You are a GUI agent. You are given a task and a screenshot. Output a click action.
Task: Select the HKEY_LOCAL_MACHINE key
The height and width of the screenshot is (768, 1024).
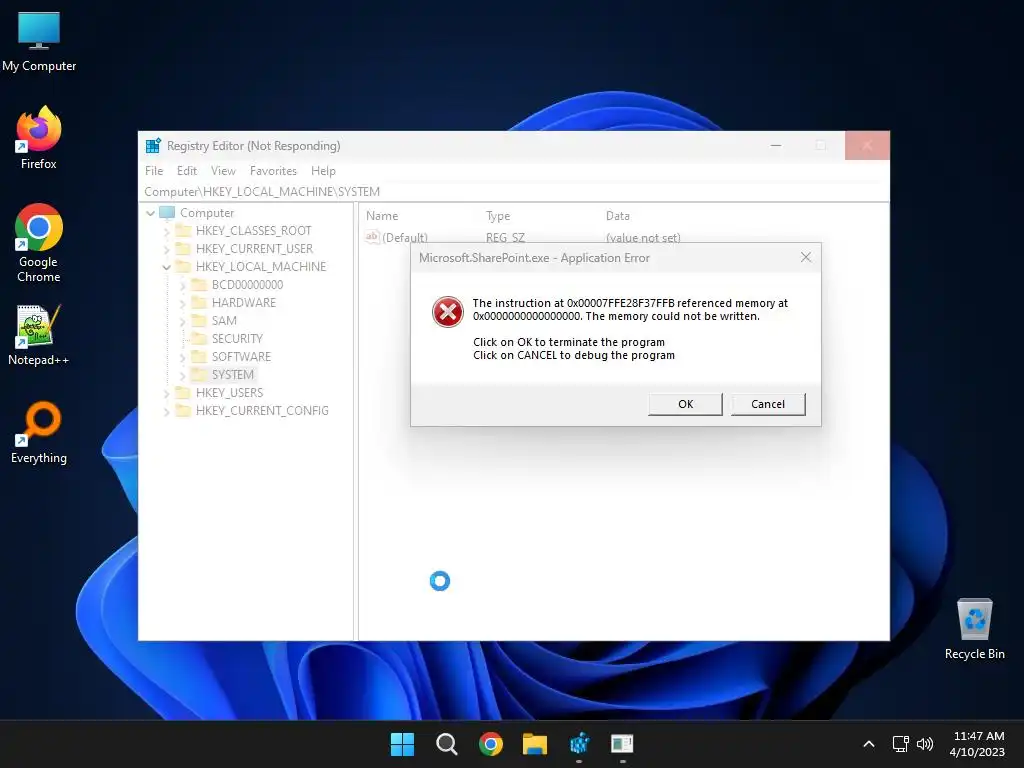click(261, 266)
